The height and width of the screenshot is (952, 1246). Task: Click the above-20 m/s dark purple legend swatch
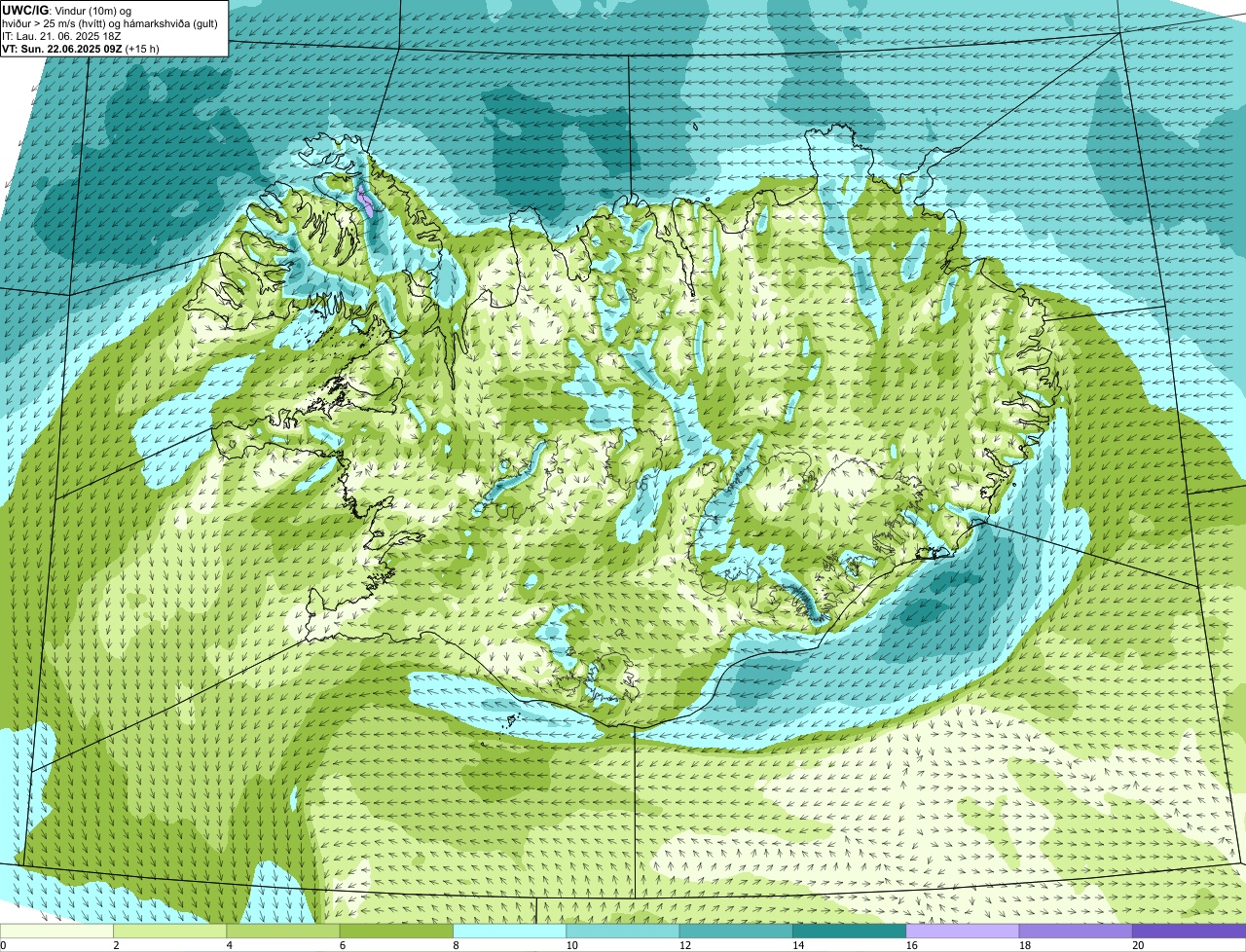click(x=1190, y=931)
